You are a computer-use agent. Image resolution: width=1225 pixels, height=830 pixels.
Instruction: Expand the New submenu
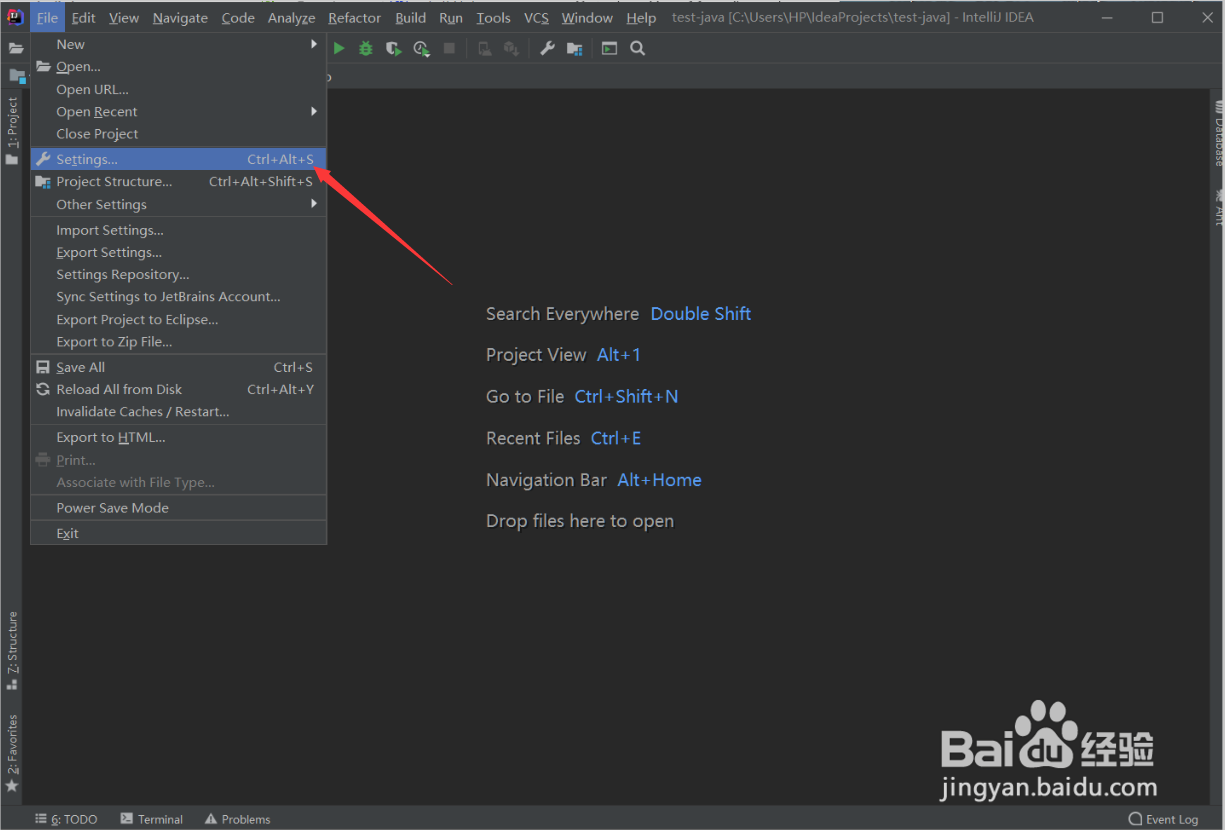tap(178, 44)
